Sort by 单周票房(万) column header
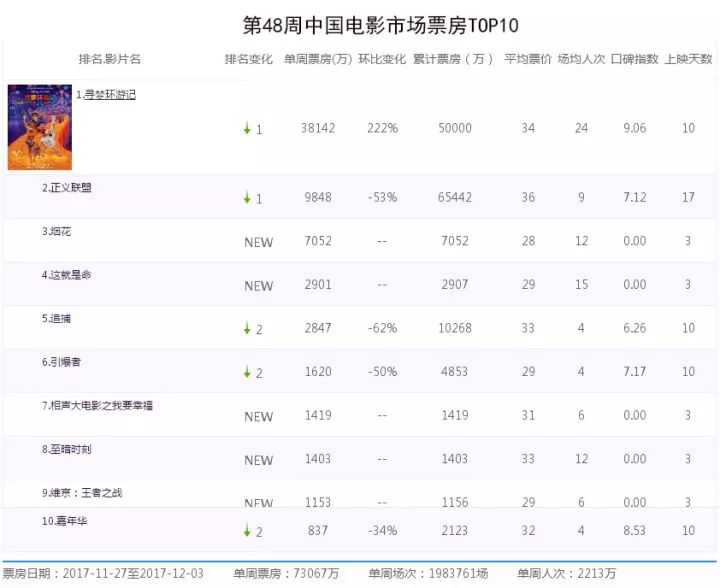This screenshot has width=720, height=588. (x=318, y=59)
